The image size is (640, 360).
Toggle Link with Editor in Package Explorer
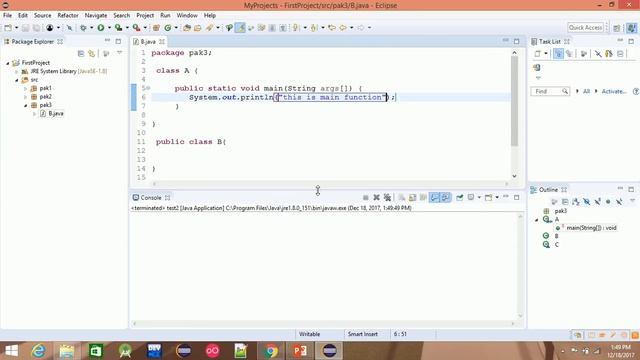[91, 53]
